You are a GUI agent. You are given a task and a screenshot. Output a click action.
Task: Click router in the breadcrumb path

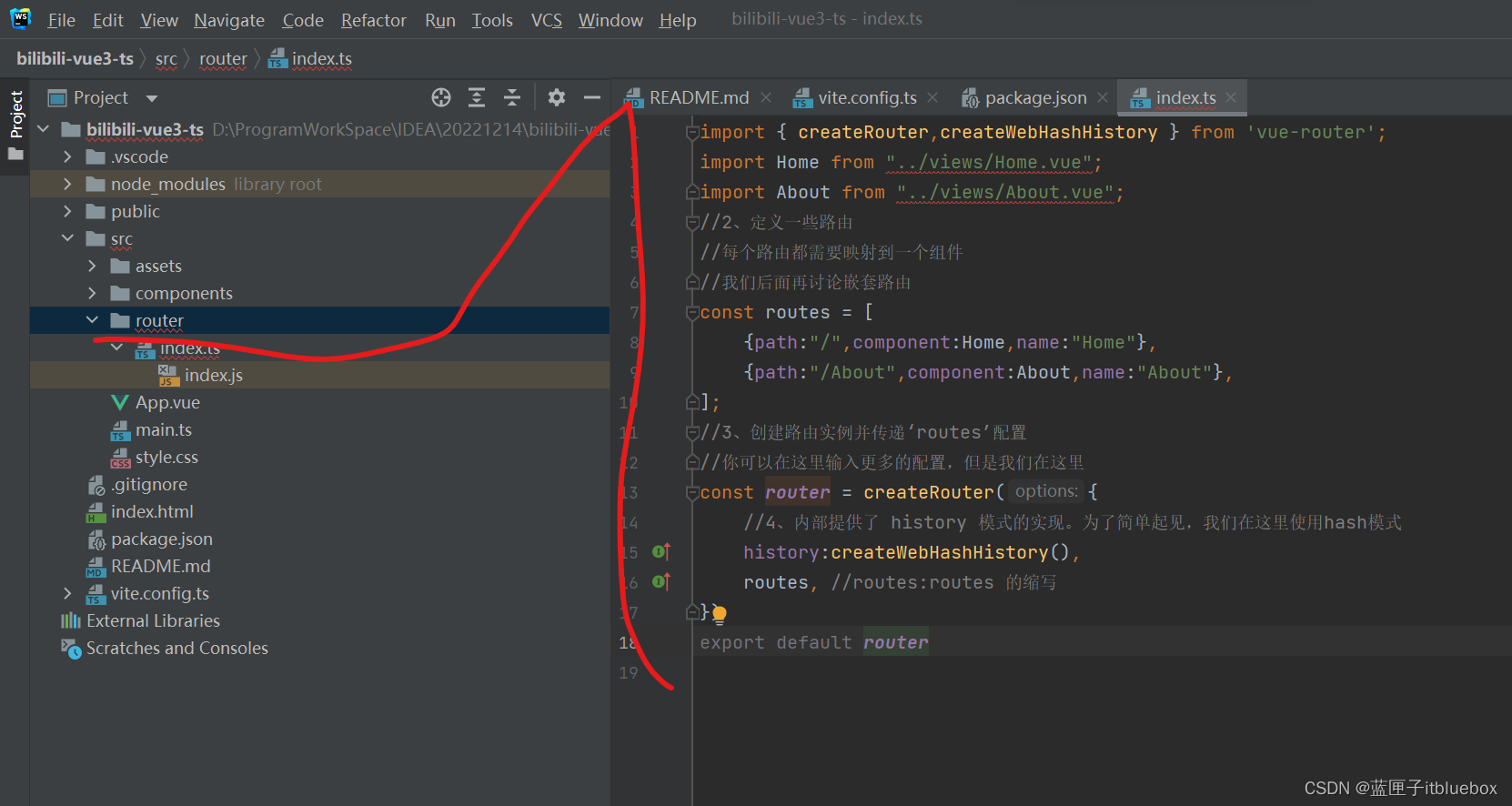[x=223, y=59]
